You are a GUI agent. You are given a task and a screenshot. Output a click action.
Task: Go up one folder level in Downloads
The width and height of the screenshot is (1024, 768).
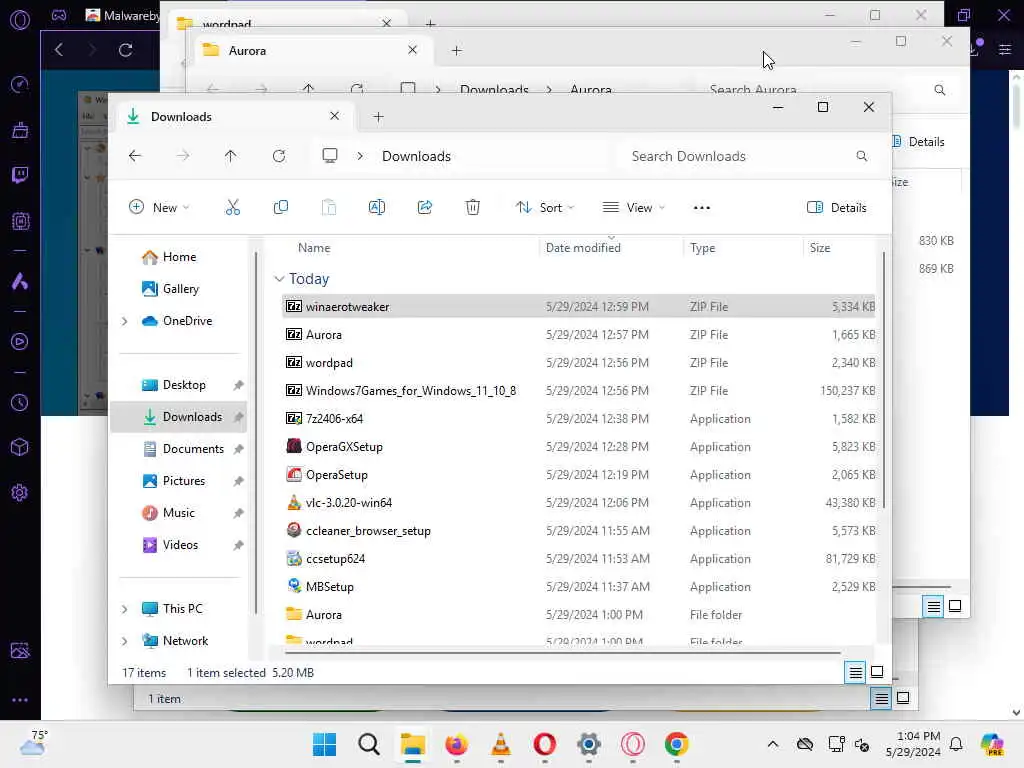[231, 156]
